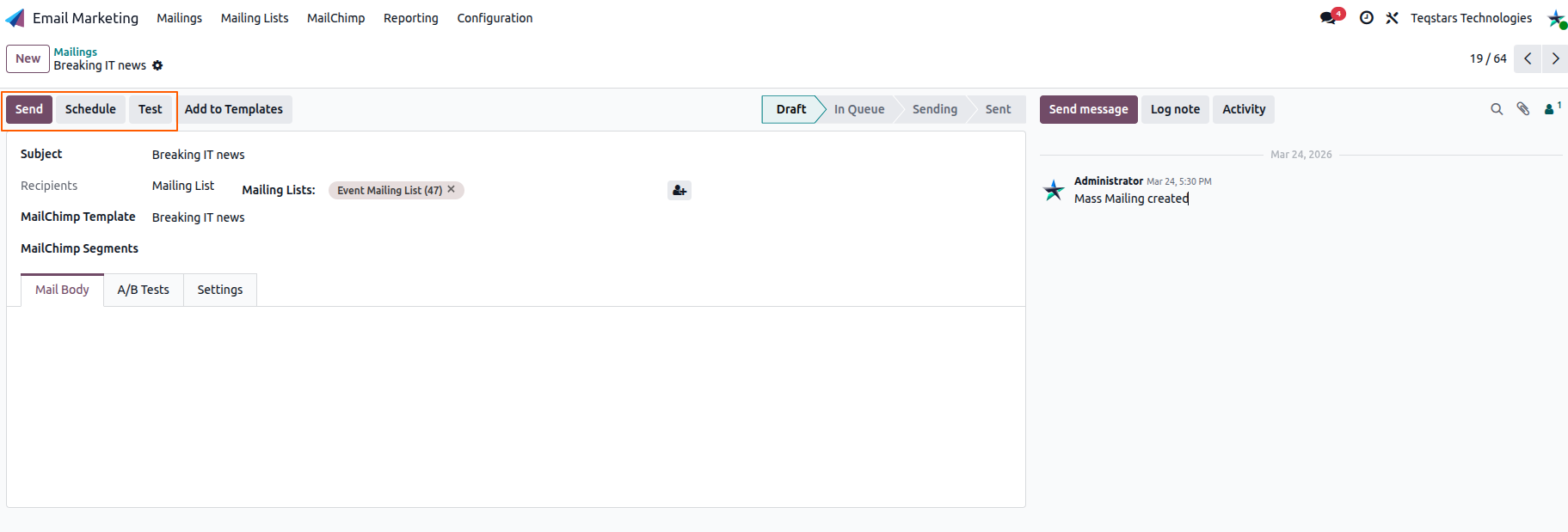Click the Send button

(29, 109)
